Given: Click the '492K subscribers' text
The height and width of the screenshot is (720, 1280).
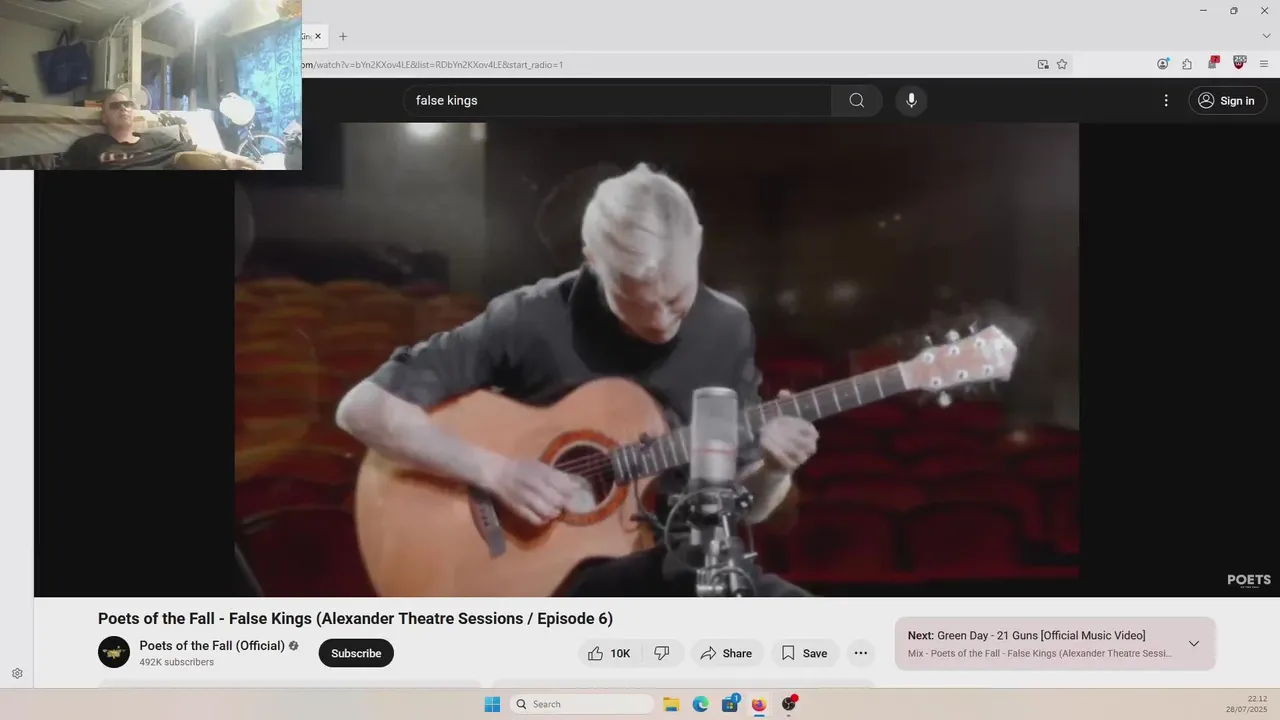Looking at the screenshot, I should click(x=177, y=662).
